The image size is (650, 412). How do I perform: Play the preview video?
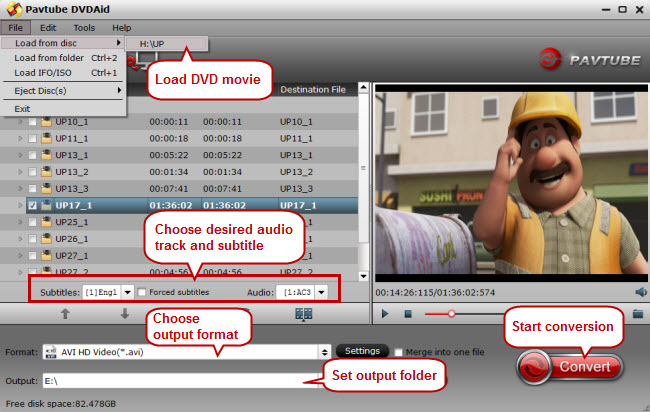385,314
